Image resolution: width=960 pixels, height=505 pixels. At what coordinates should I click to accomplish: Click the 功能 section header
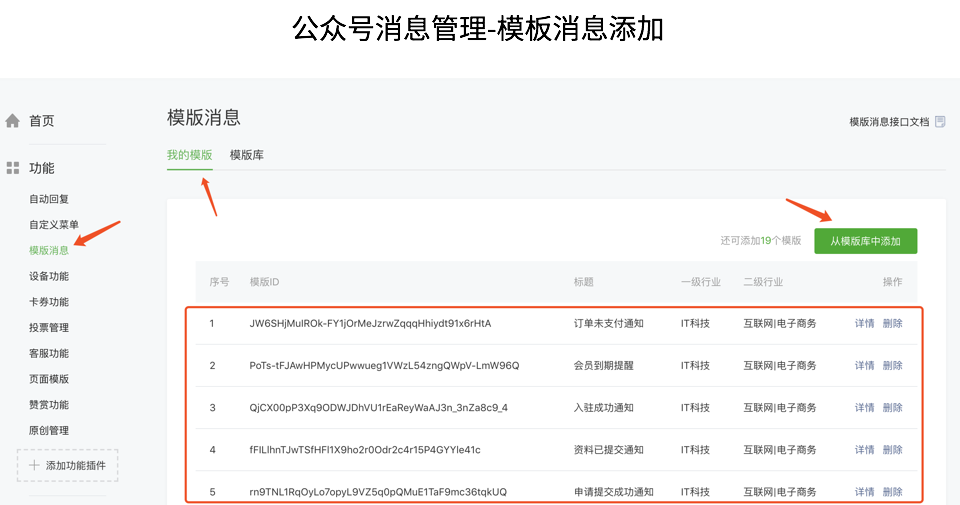42,168
